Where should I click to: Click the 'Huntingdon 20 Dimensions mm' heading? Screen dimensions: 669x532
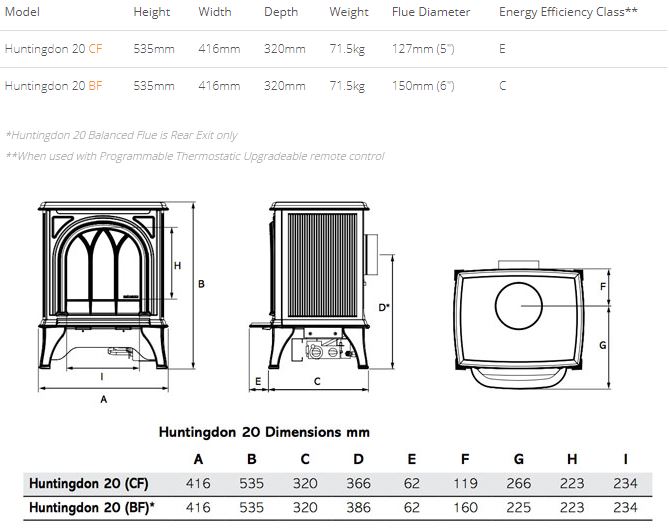tap(264, 432)
